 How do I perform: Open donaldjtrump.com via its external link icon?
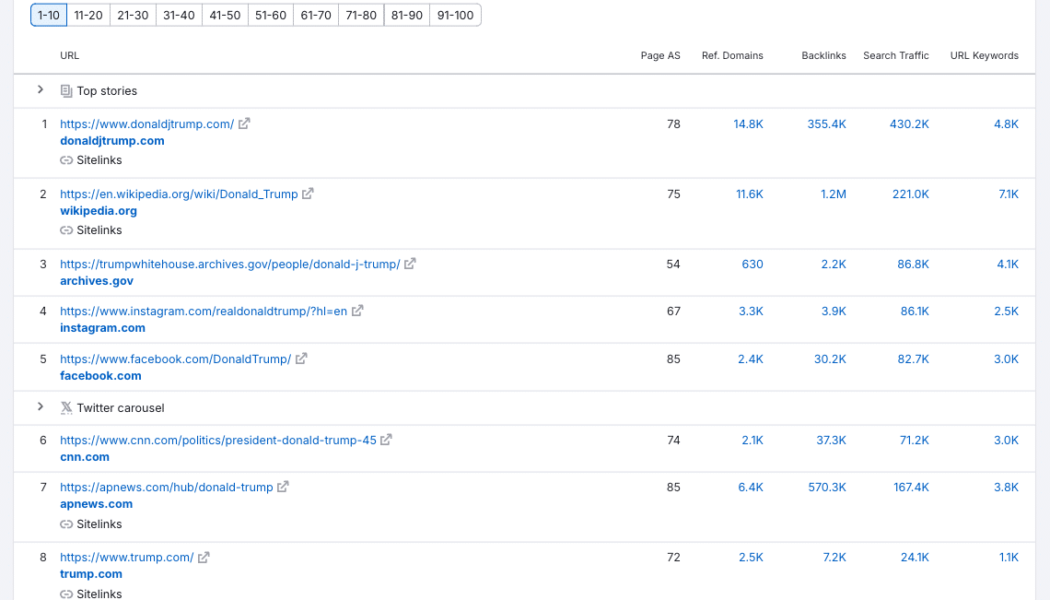pos(241,123)
